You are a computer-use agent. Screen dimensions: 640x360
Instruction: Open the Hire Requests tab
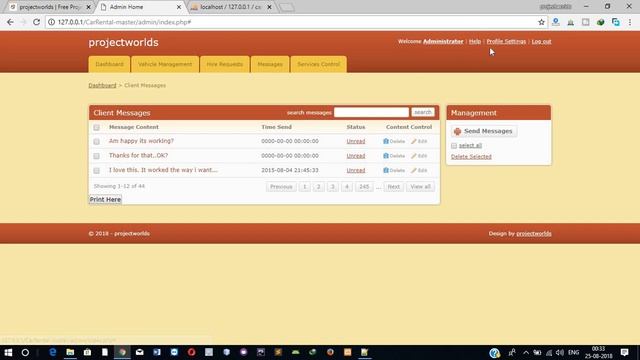coord(224,64)
